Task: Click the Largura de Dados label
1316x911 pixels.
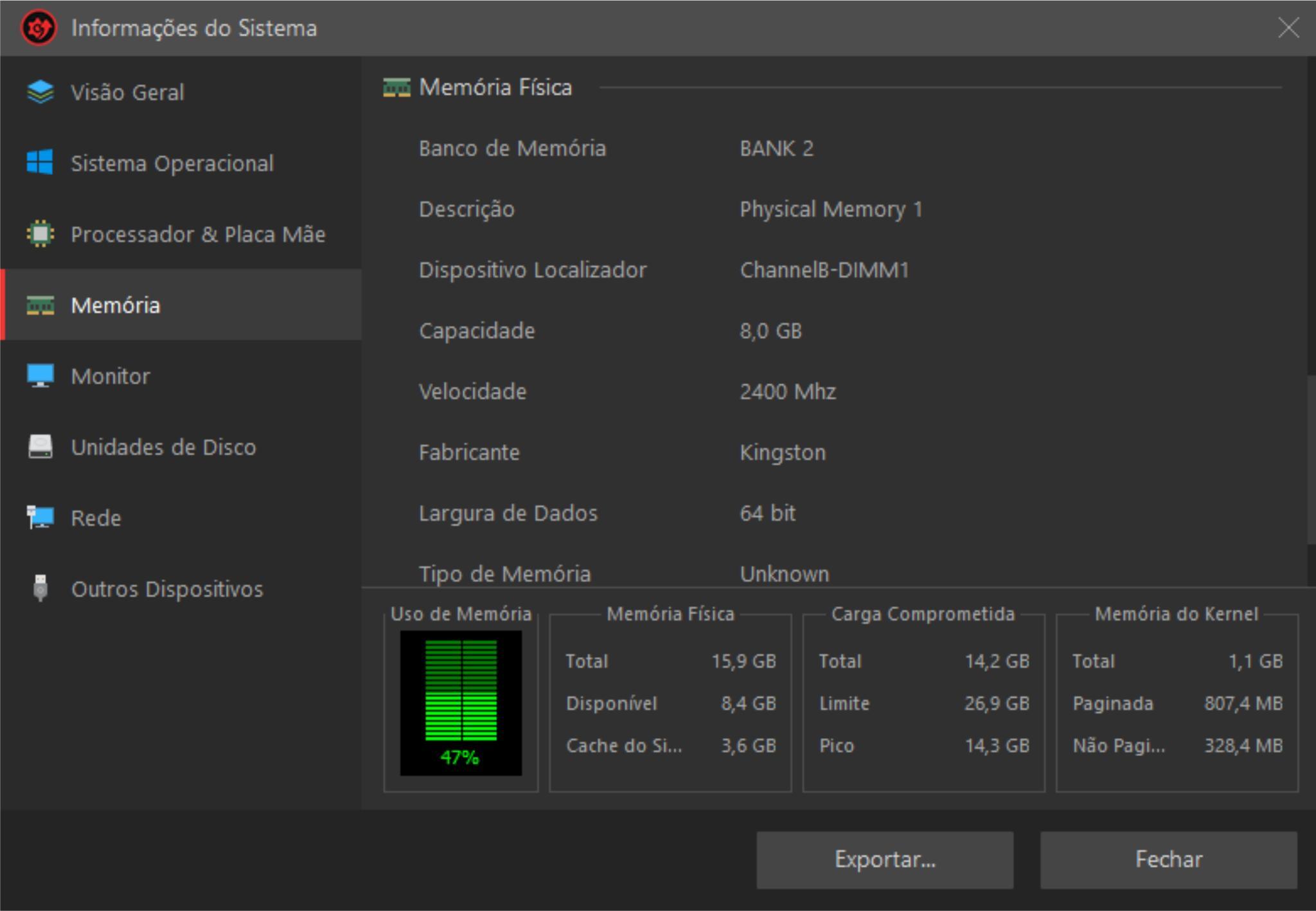Action: (x=508, y=514)
